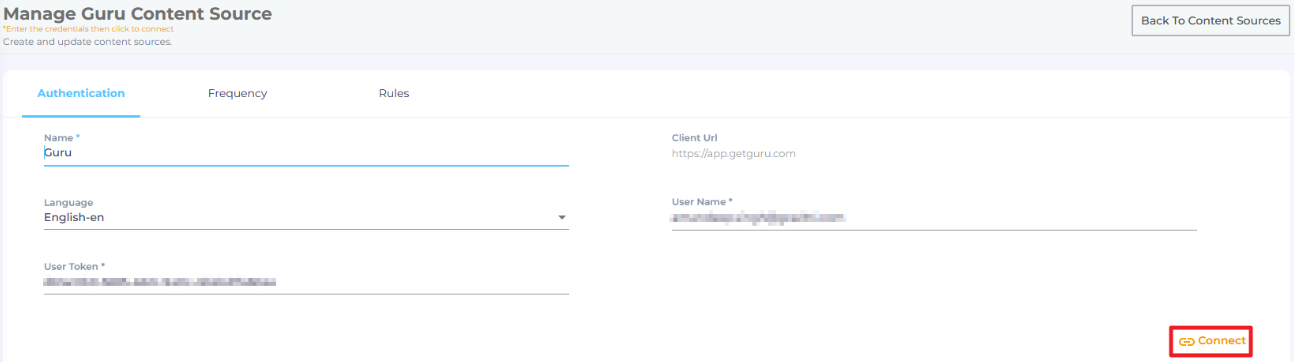Go back via Back To Content Sources
1294x362 pixels.
pyautogui.click(x=1210, y=20)
